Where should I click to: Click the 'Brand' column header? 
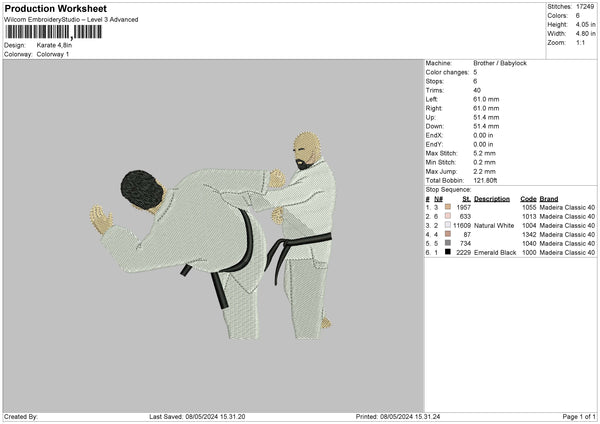pyautogui.click(x=549, y=199)
